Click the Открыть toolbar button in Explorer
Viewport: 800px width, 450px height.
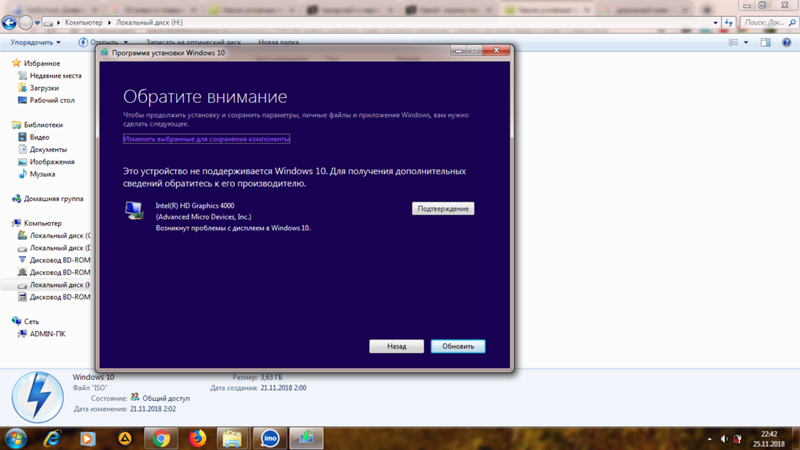103,42
